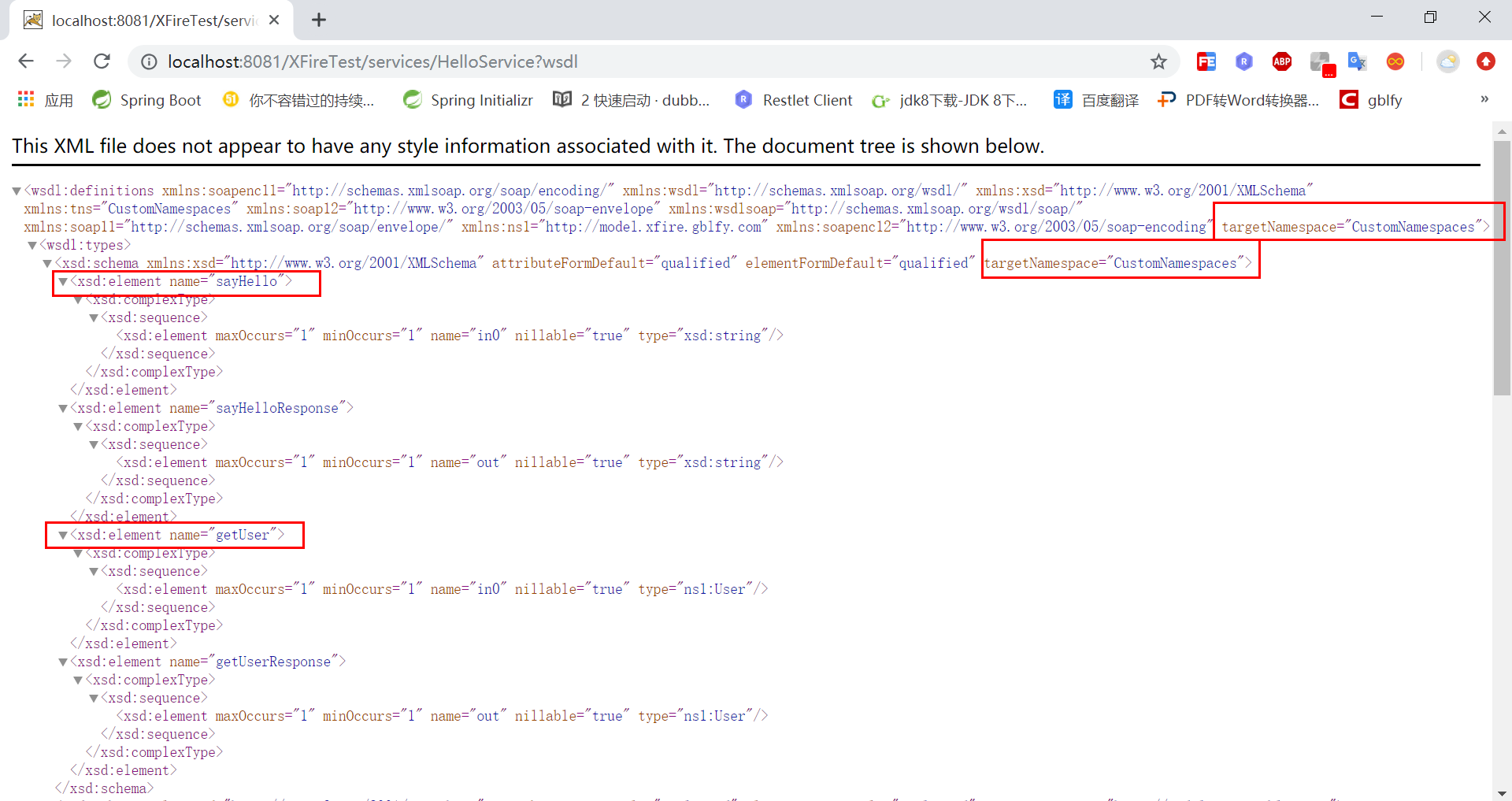Collapse xsd:sequence under sayHello
The width and height of the screenshot is (1512, 801).
tap(94, 318)
